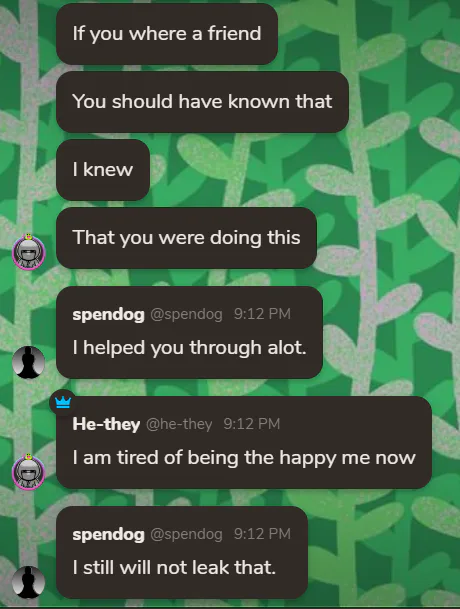Viewport: 460px width, 609px height.
Task: Select the 'I knew' message bubble
Action: click(x=103, y=170)
